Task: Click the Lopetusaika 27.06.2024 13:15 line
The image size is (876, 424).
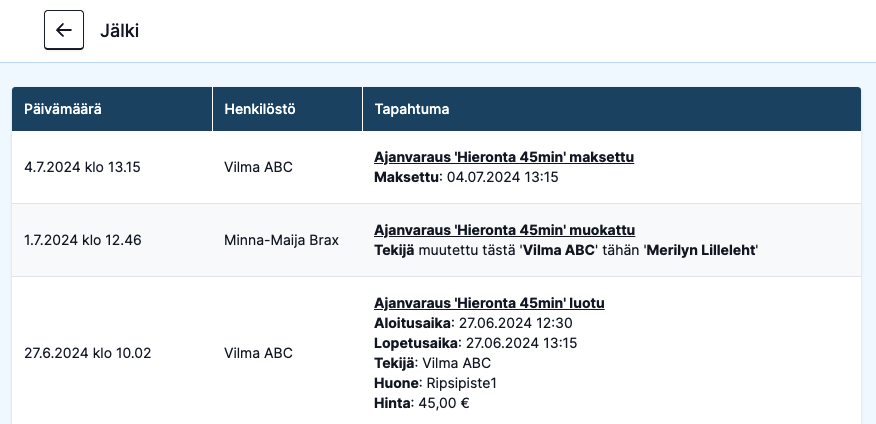Action: pos(475,343)
